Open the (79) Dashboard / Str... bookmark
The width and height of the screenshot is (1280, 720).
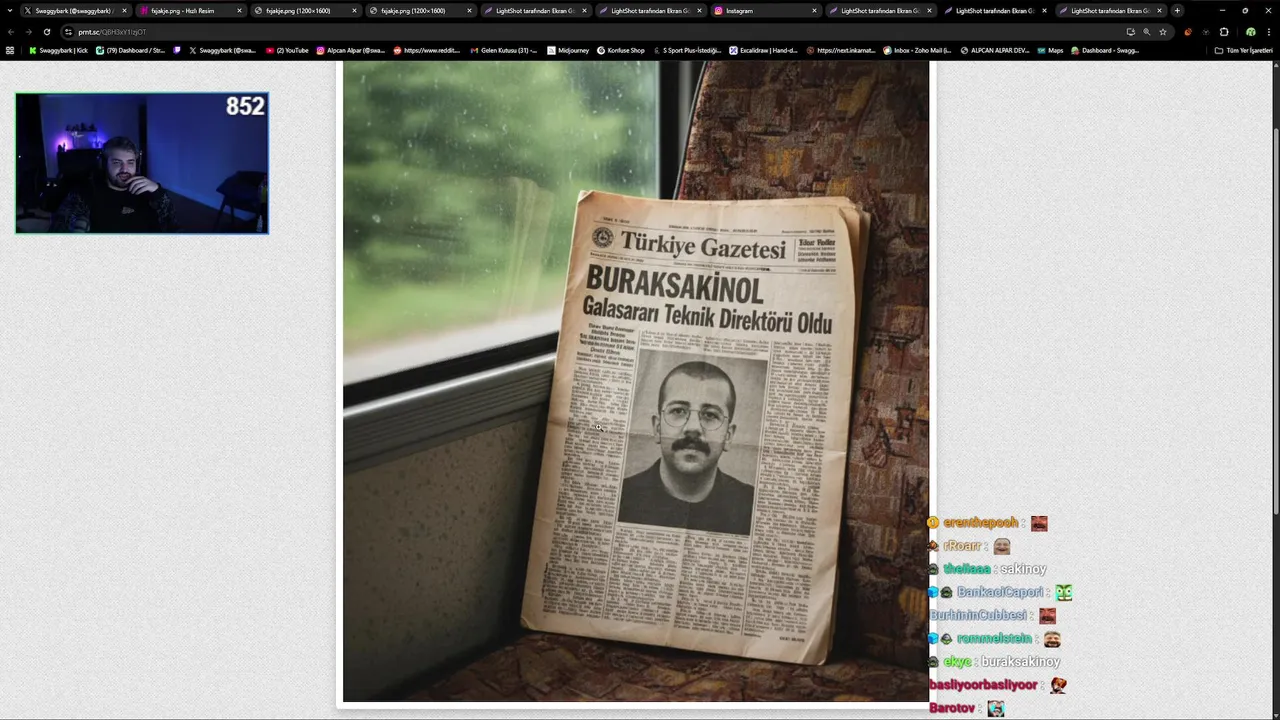click(x=131, y=50)
